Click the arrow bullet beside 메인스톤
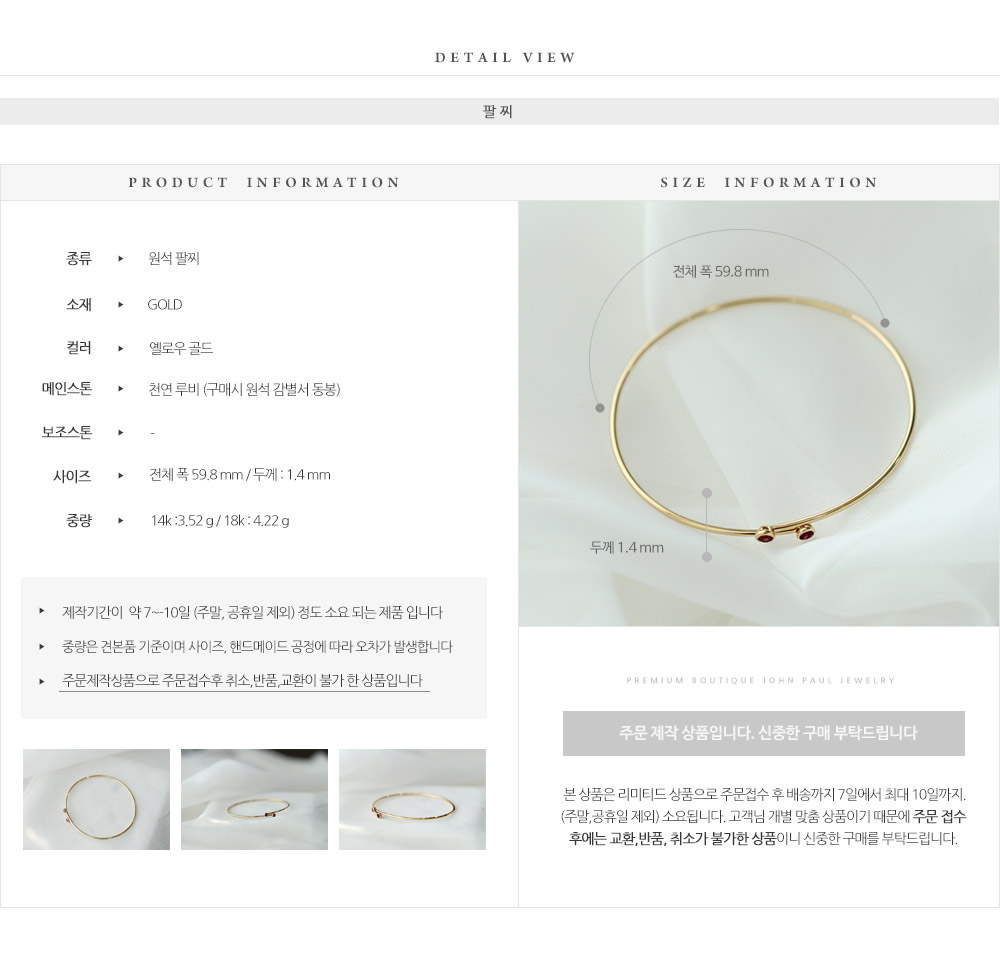 [121, 388]
